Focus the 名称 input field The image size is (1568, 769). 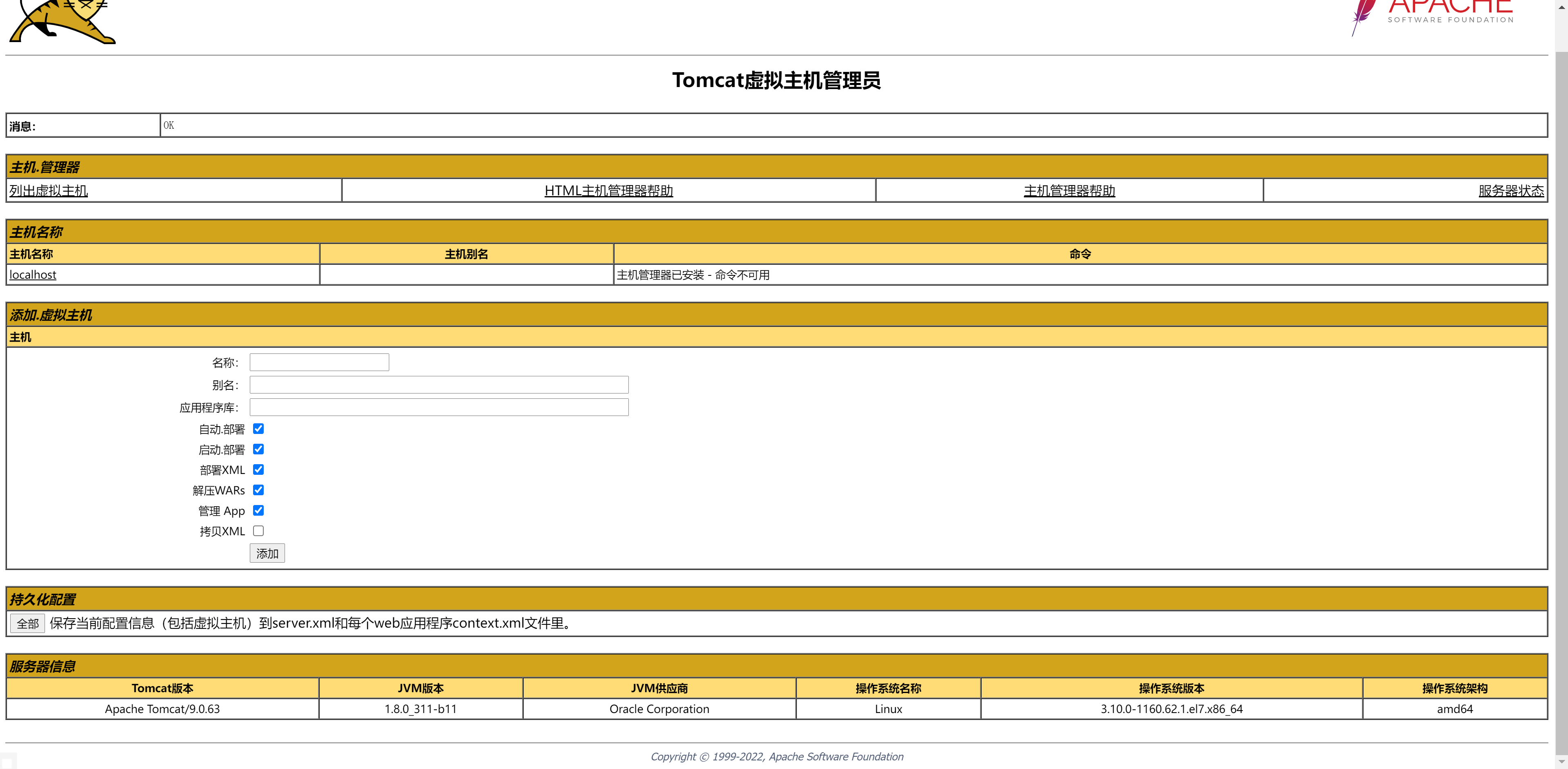coord(320,362)
